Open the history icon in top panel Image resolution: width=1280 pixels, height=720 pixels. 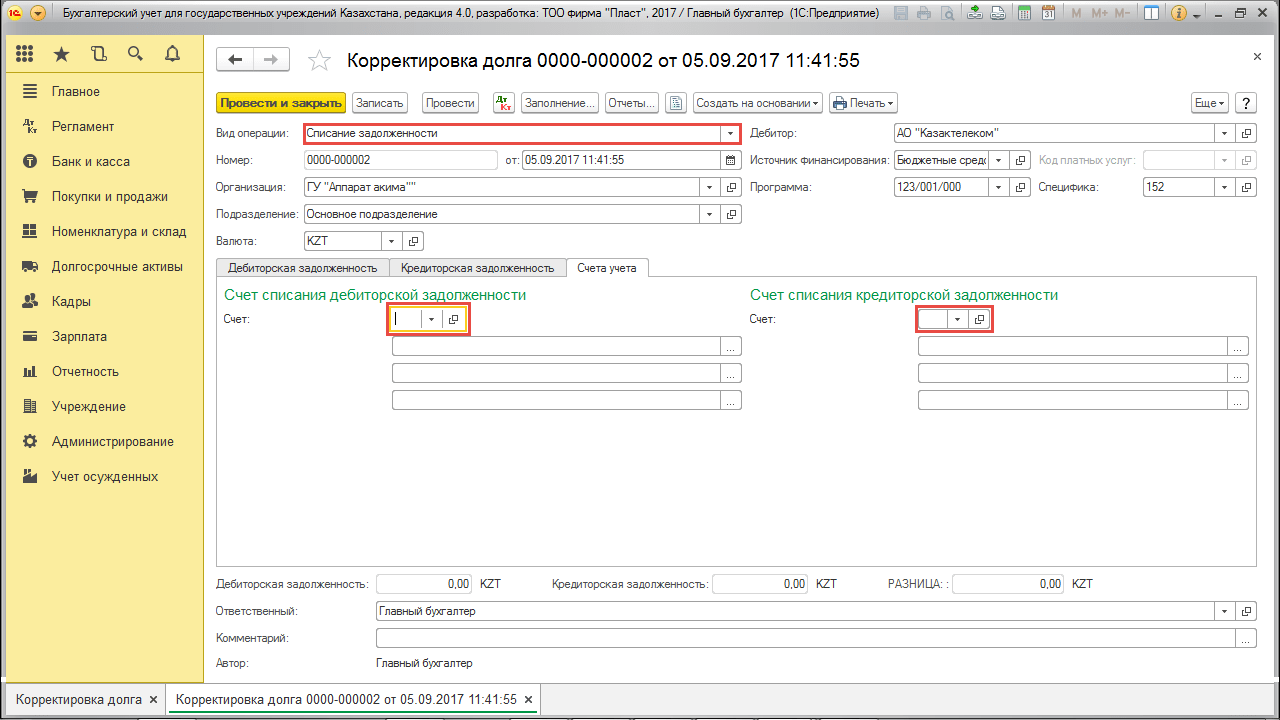tap(98, 54)
